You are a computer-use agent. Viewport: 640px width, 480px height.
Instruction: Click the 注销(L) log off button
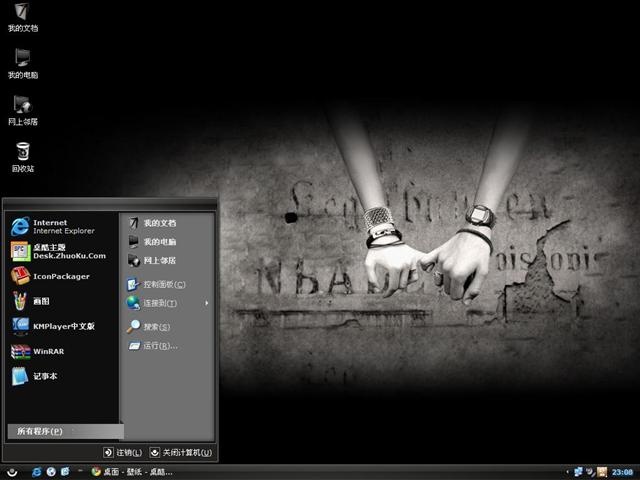123,452
